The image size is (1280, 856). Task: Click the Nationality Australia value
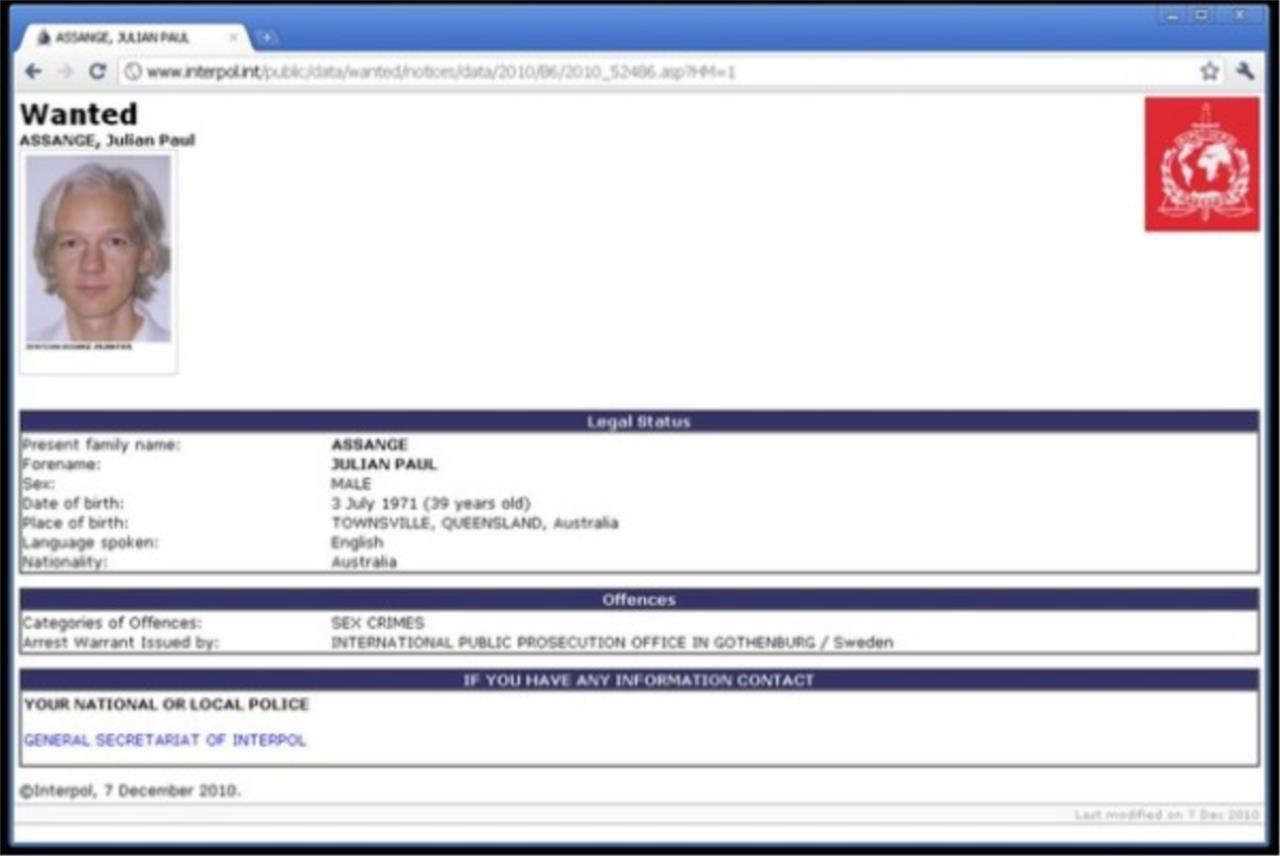click(364, 562)
